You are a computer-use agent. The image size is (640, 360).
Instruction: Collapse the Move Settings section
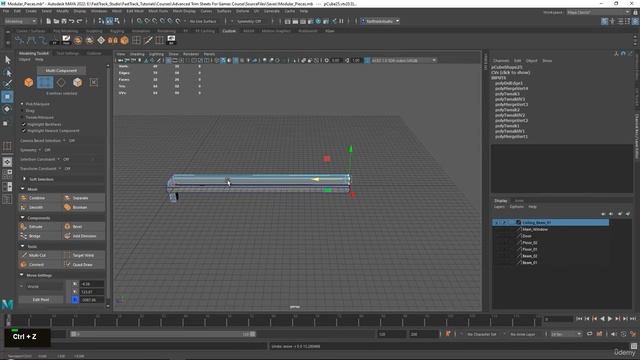[x=22, y=275]
